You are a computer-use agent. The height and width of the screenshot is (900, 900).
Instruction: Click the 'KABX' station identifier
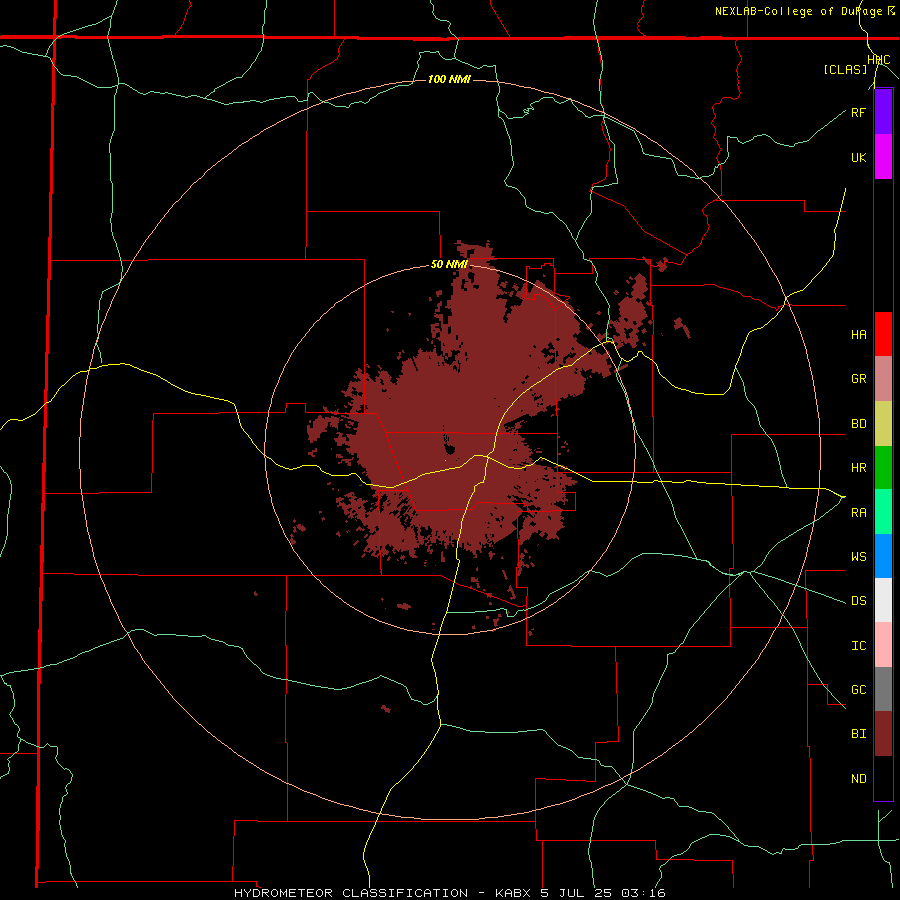pos(514,893)
